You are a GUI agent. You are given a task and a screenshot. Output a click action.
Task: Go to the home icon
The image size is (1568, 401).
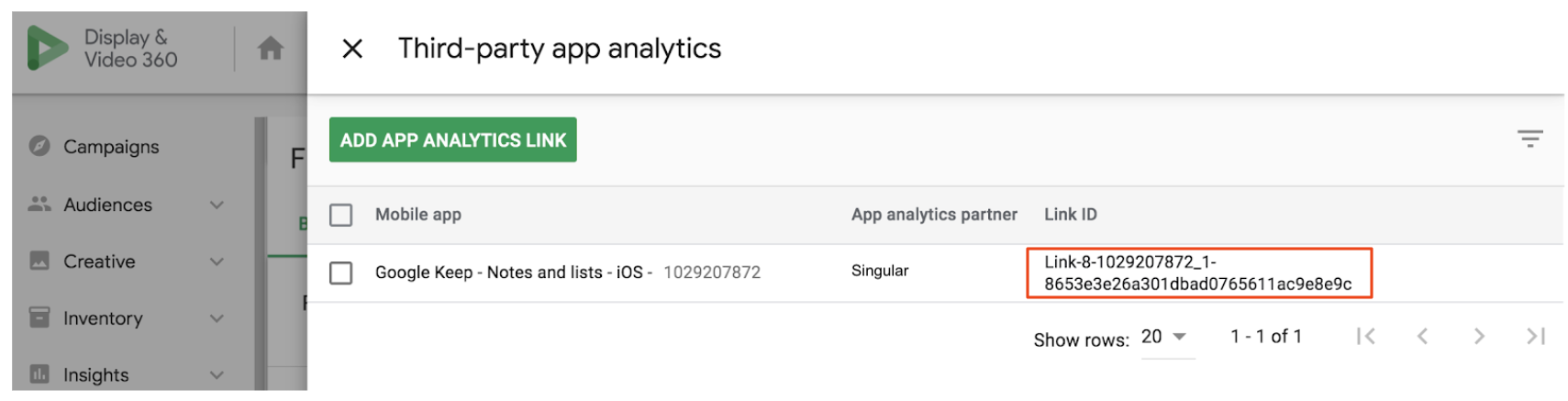pyautogui.click(x=270, y=48)
